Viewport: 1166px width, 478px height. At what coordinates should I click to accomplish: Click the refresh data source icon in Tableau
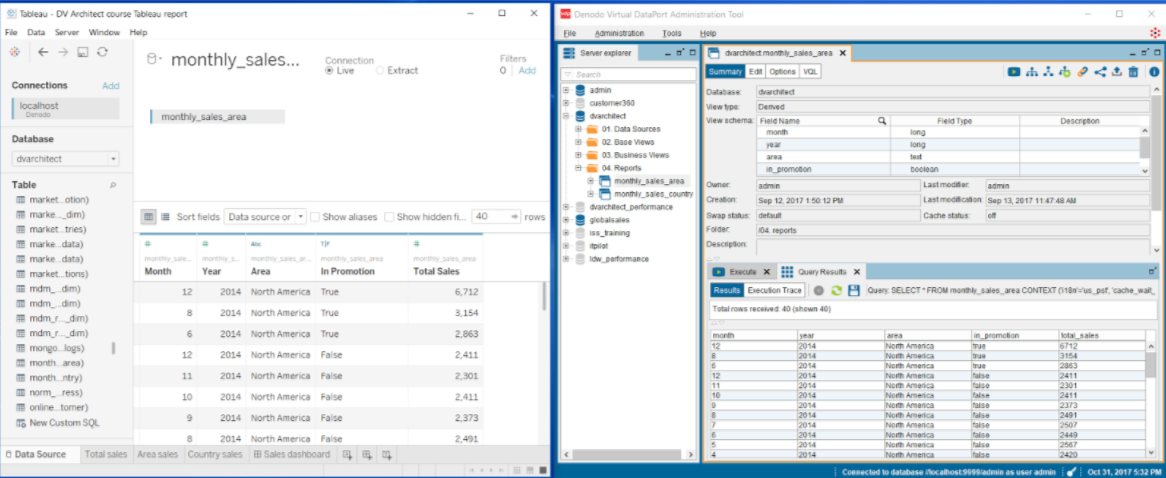[103, 52]
